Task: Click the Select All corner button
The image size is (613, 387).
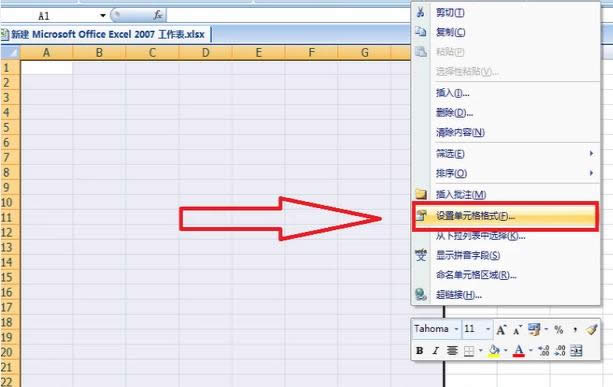Action: [10, 52]
